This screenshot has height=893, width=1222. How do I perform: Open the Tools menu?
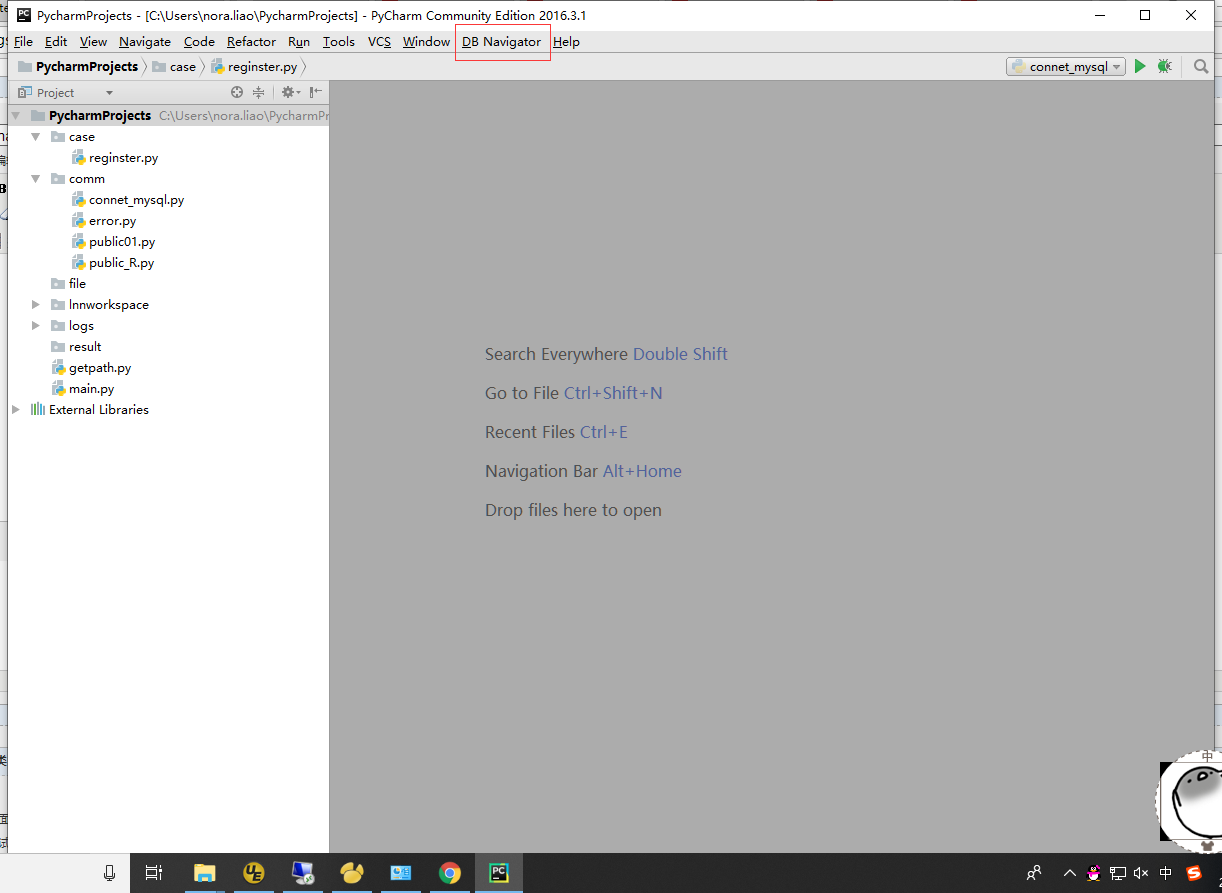[x=339, y=42]
